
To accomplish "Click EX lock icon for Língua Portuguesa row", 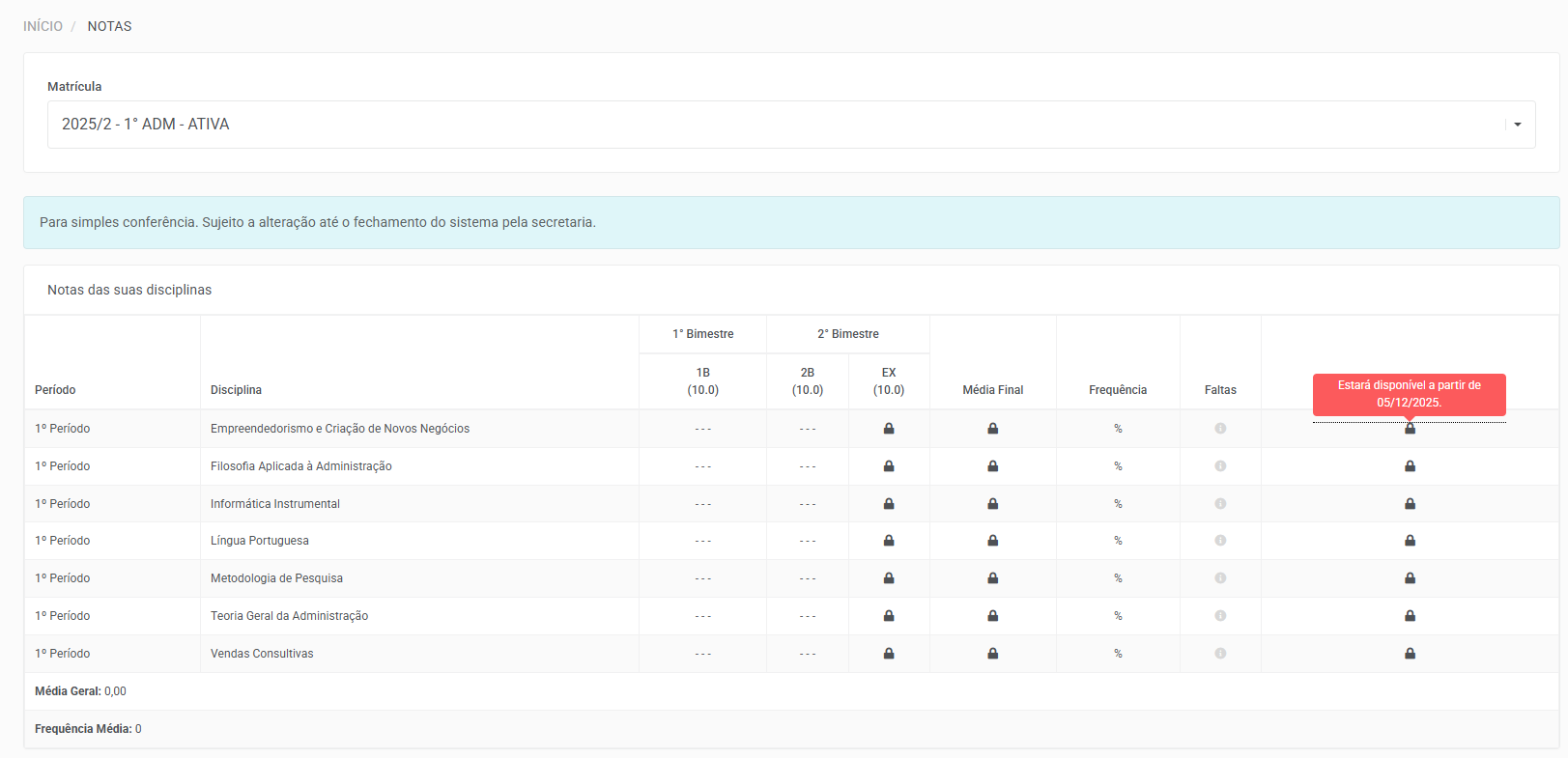I will (x=889, y=541).
